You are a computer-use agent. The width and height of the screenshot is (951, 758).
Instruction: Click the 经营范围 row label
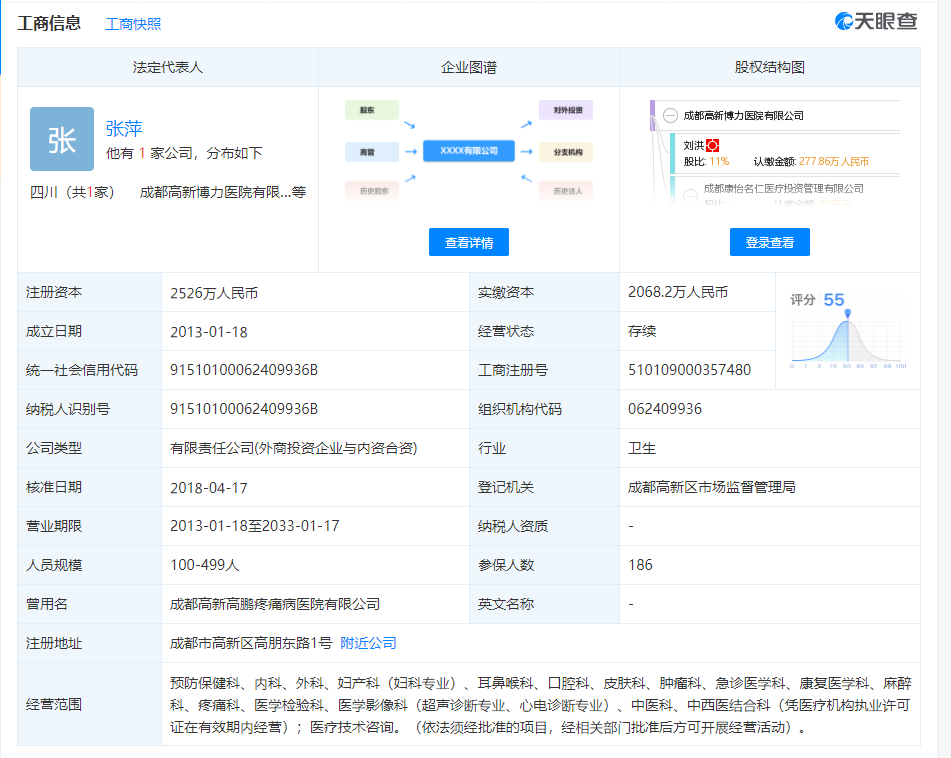click(x=54, y=705)
